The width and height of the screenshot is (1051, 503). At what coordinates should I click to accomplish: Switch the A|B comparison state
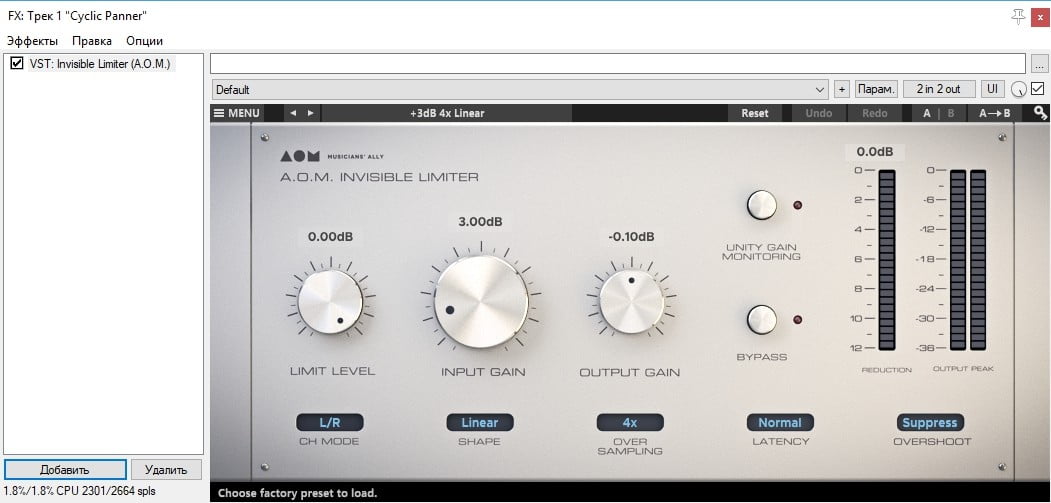point(938,113)
